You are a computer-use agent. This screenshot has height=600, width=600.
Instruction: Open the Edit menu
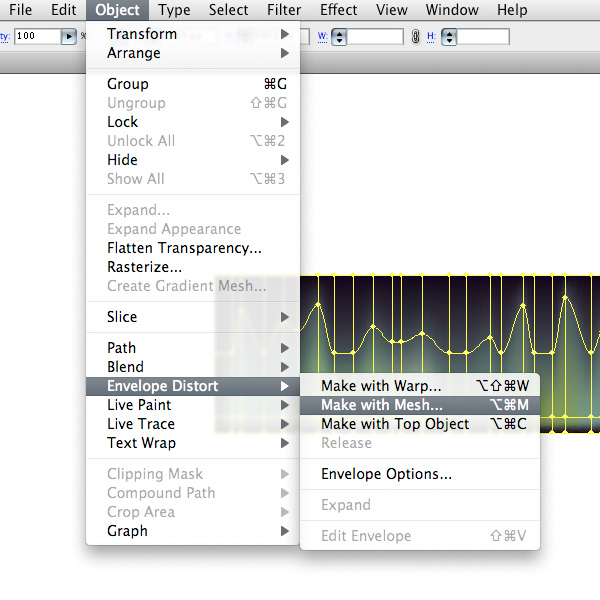click(64, 10)
